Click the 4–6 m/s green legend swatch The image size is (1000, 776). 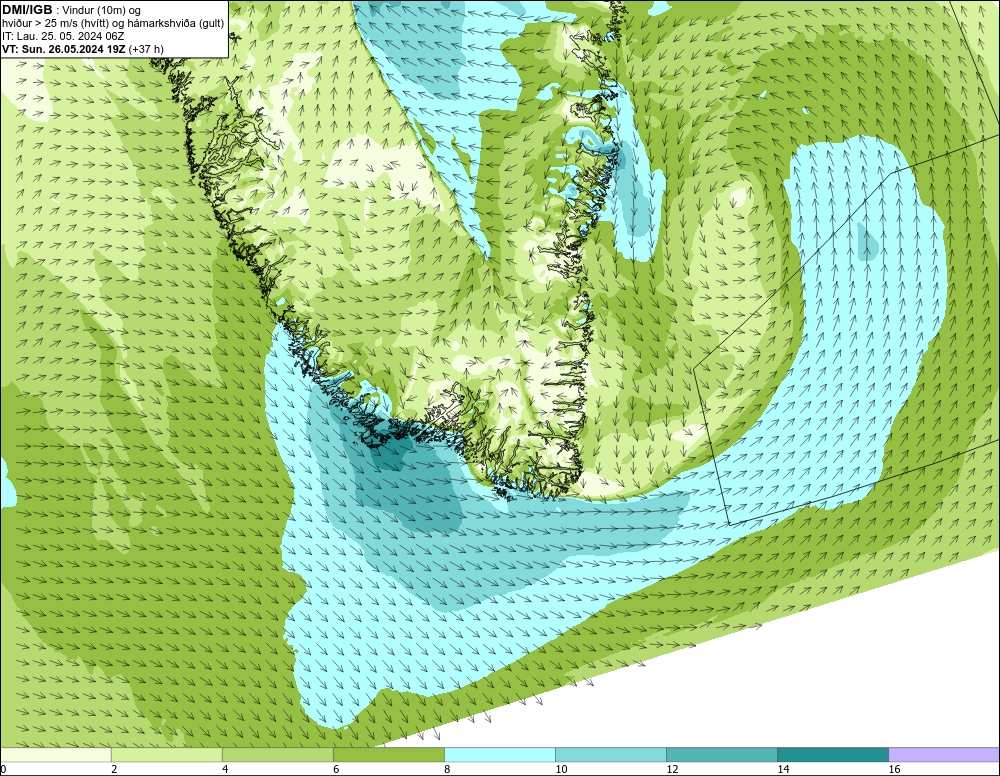[x=277, y=754]
